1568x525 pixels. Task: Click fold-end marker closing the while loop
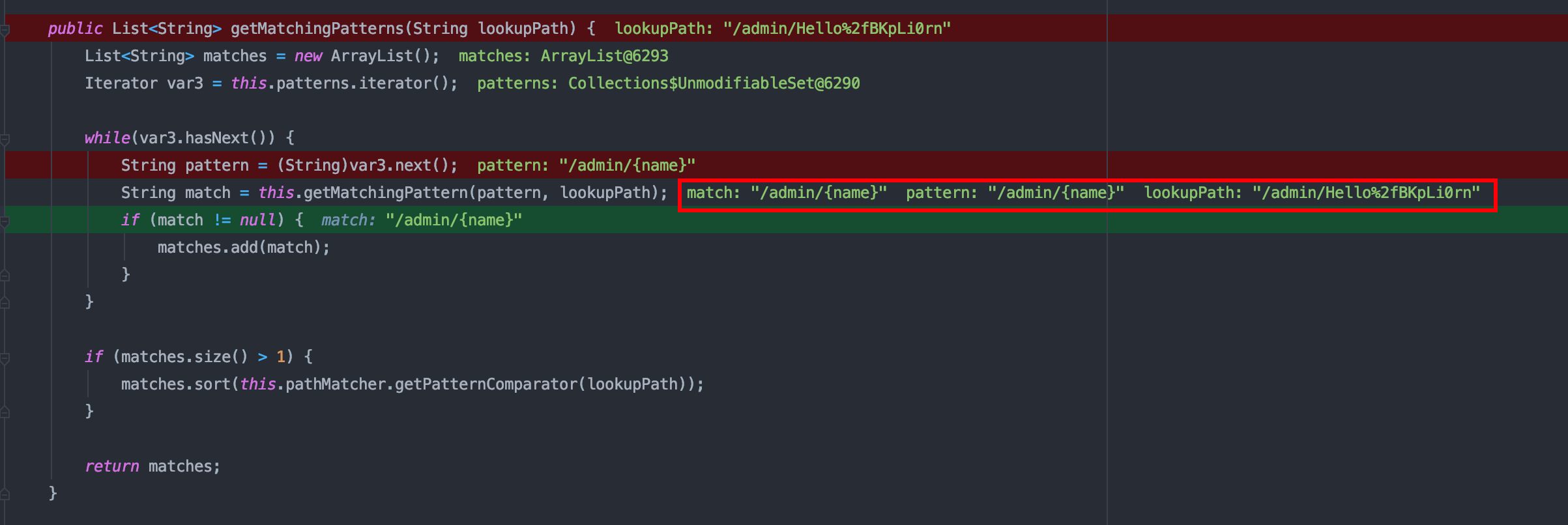[x=5, y=303]
